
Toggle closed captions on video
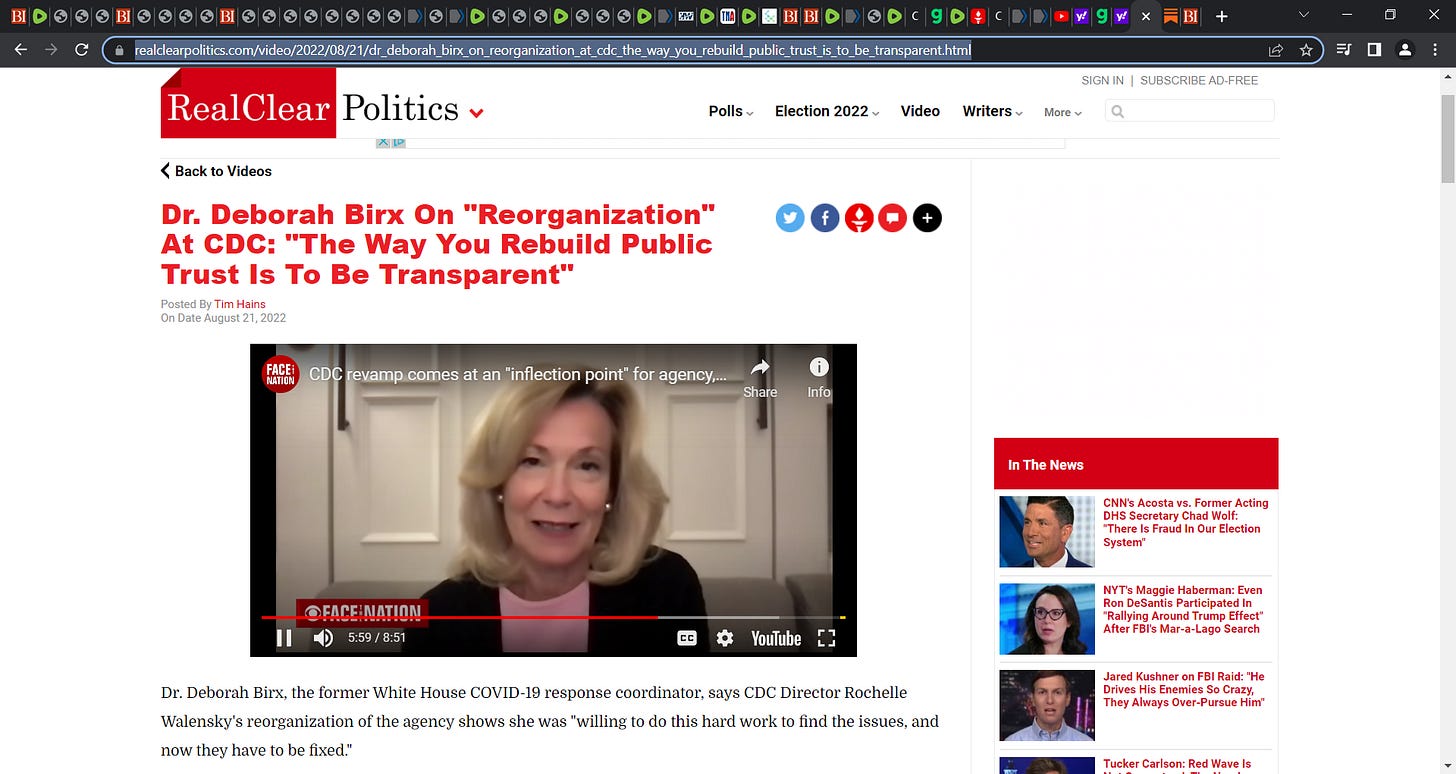pyautogui.click(x=687, y=638)
